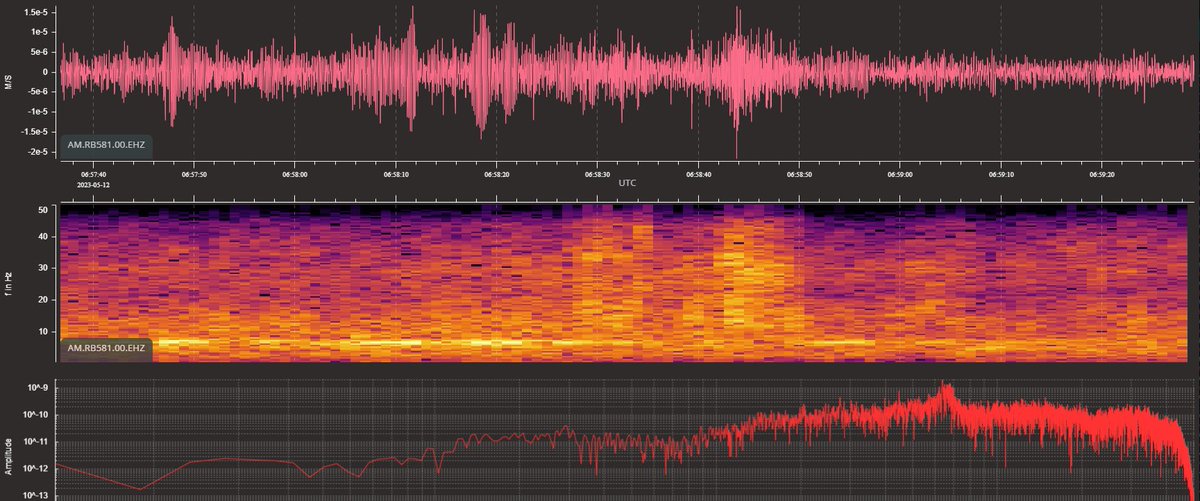Select the 06:58:20 time tick label

[x=497, y=173]
